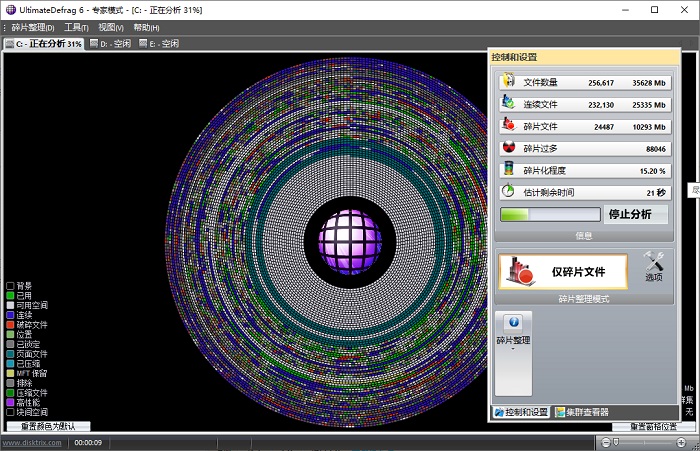Open the 工具(T) menu
Screen dimensions: 700x451
76,28
